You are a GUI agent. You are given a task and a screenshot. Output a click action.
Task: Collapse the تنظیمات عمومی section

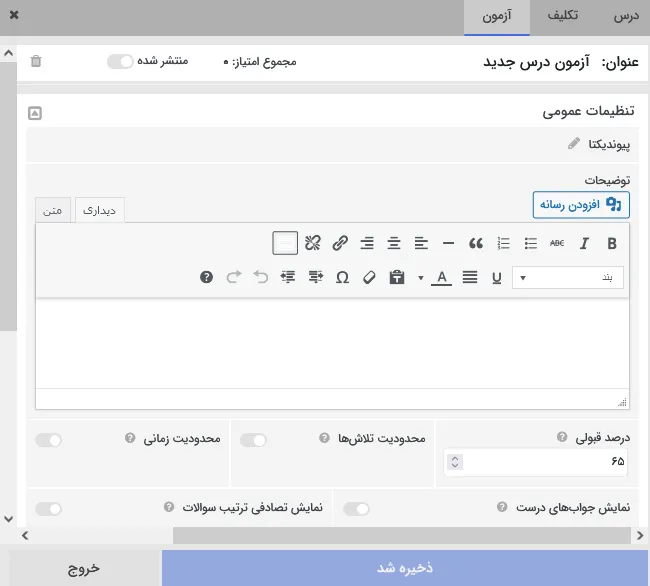pyautogui.click(x=35, y=113)
